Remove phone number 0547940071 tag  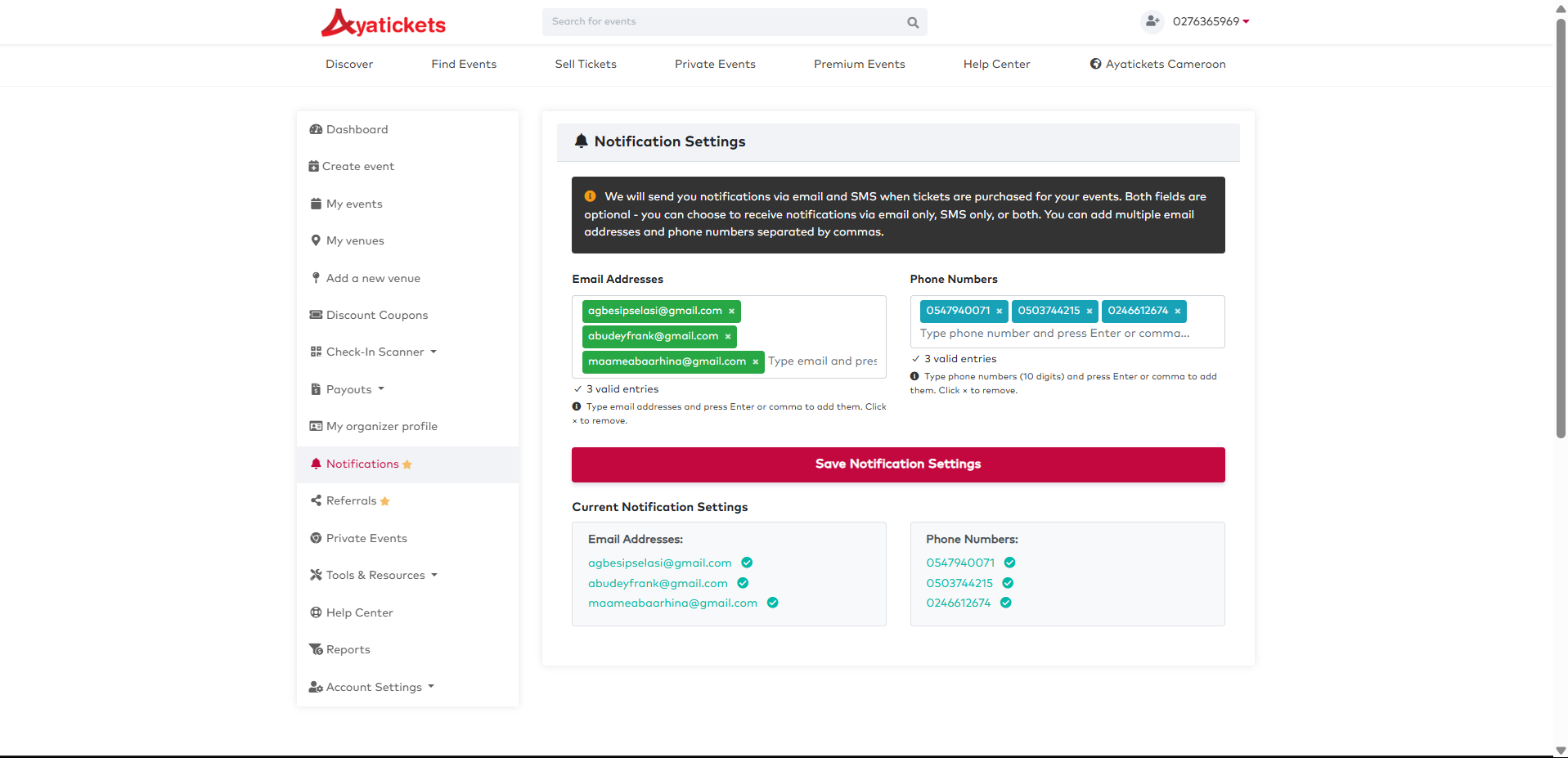(999, 312)
